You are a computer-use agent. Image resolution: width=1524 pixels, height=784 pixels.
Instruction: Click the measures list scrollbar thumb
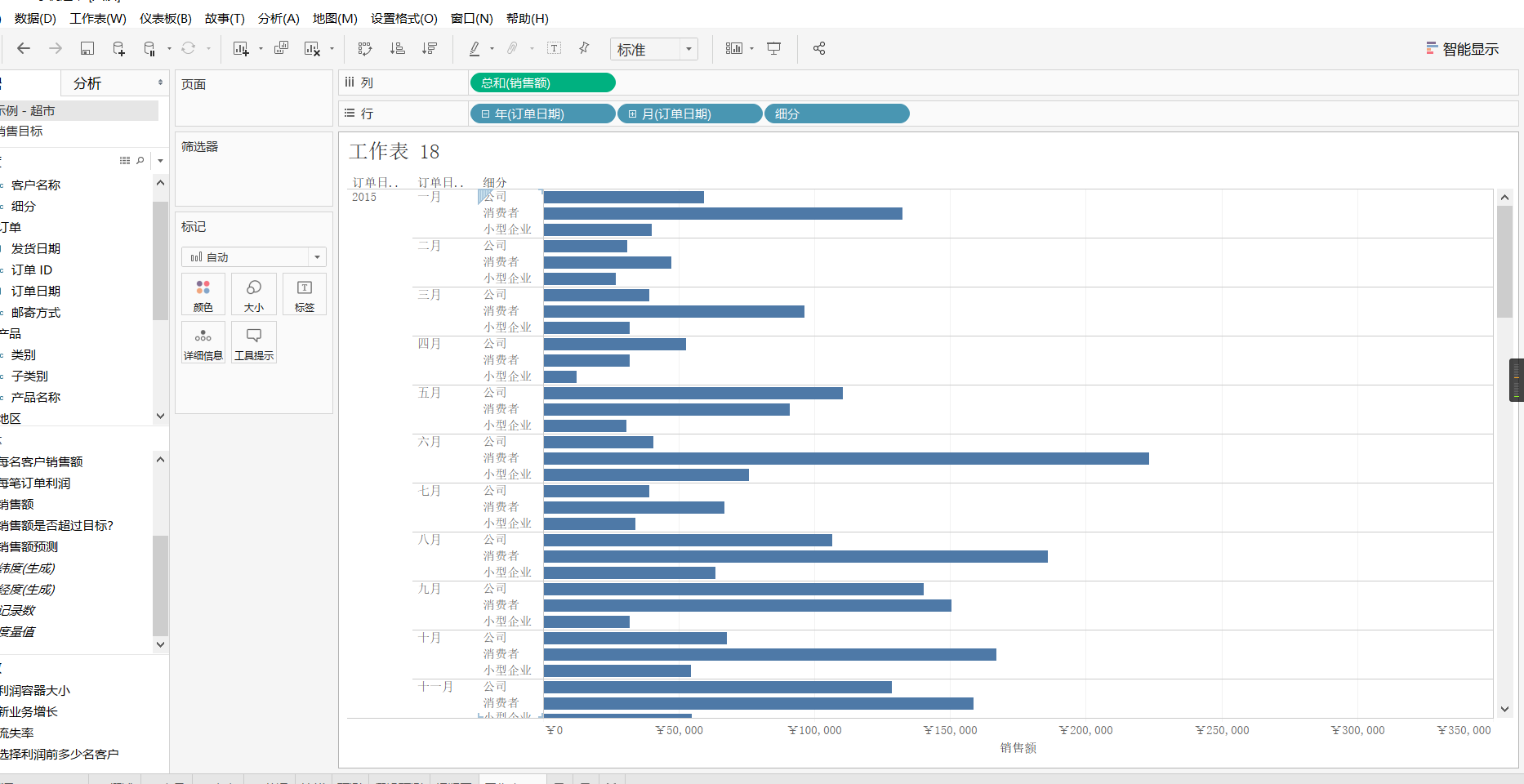160,586
